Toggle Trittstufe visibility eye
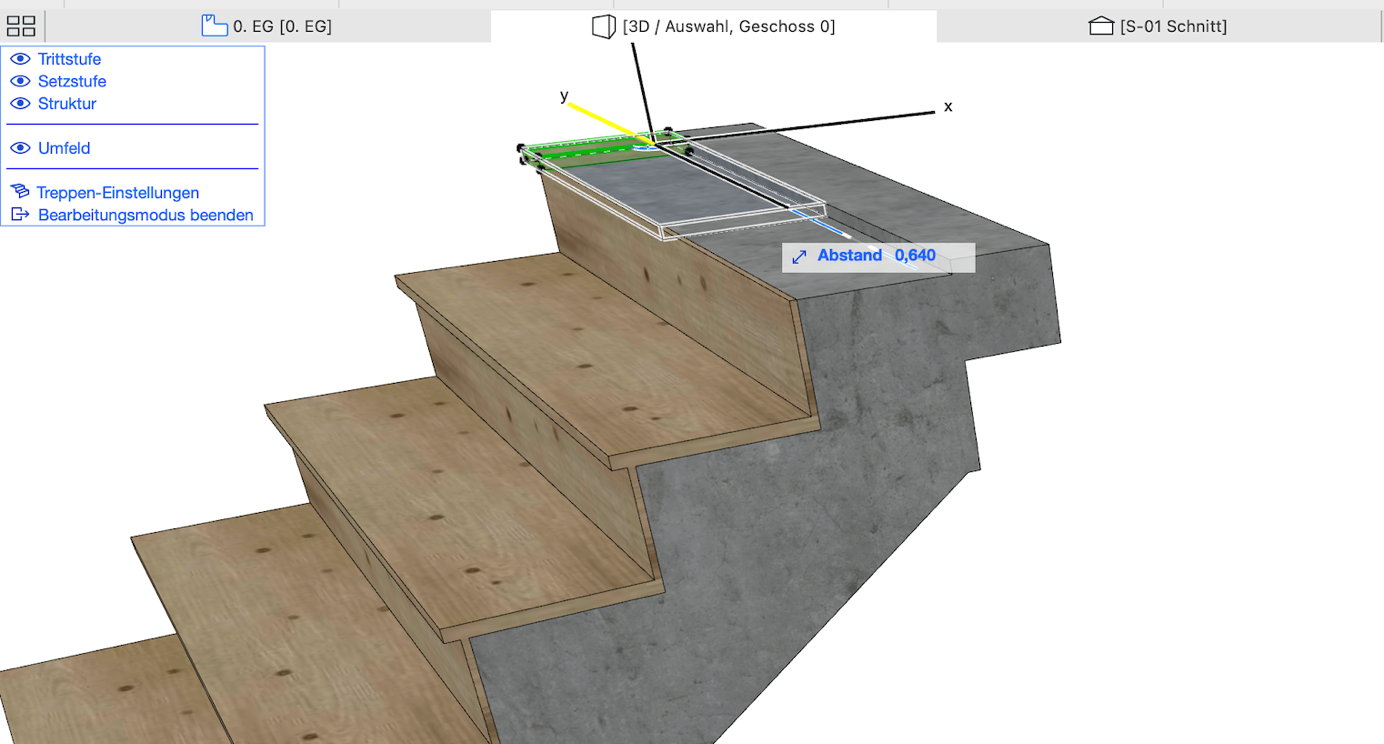 [20, 59]
